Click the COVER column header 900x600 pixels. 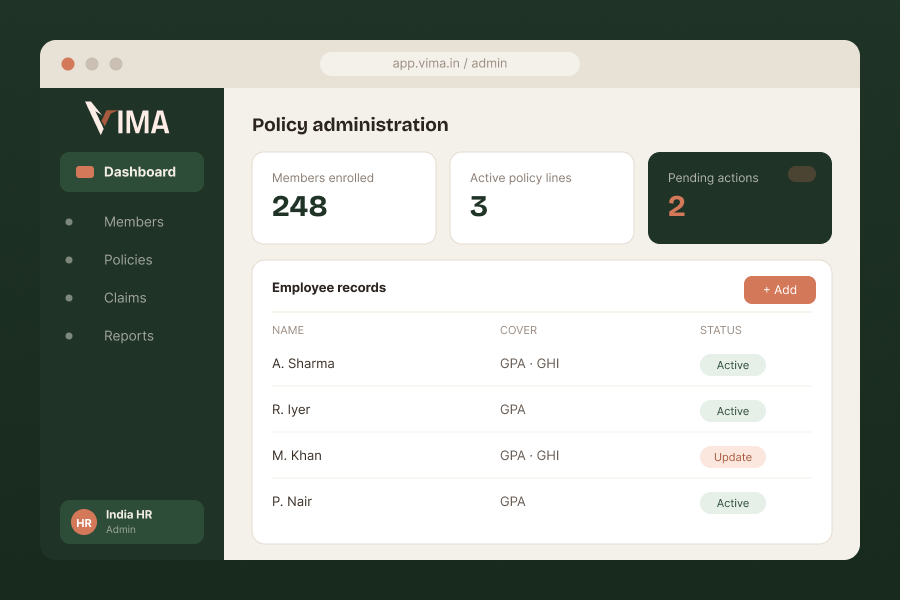(x=518, y=330)
